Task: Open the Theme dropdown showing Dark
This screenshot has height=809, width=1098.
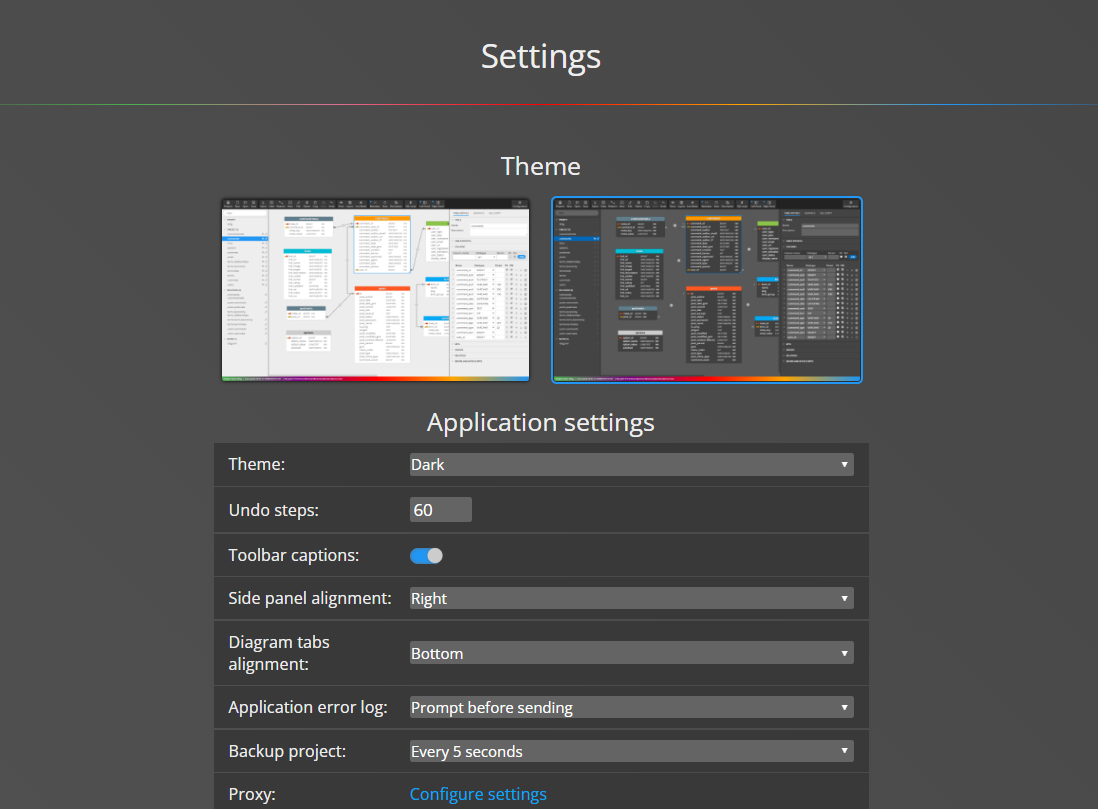Action: click(x=630, y=464)
